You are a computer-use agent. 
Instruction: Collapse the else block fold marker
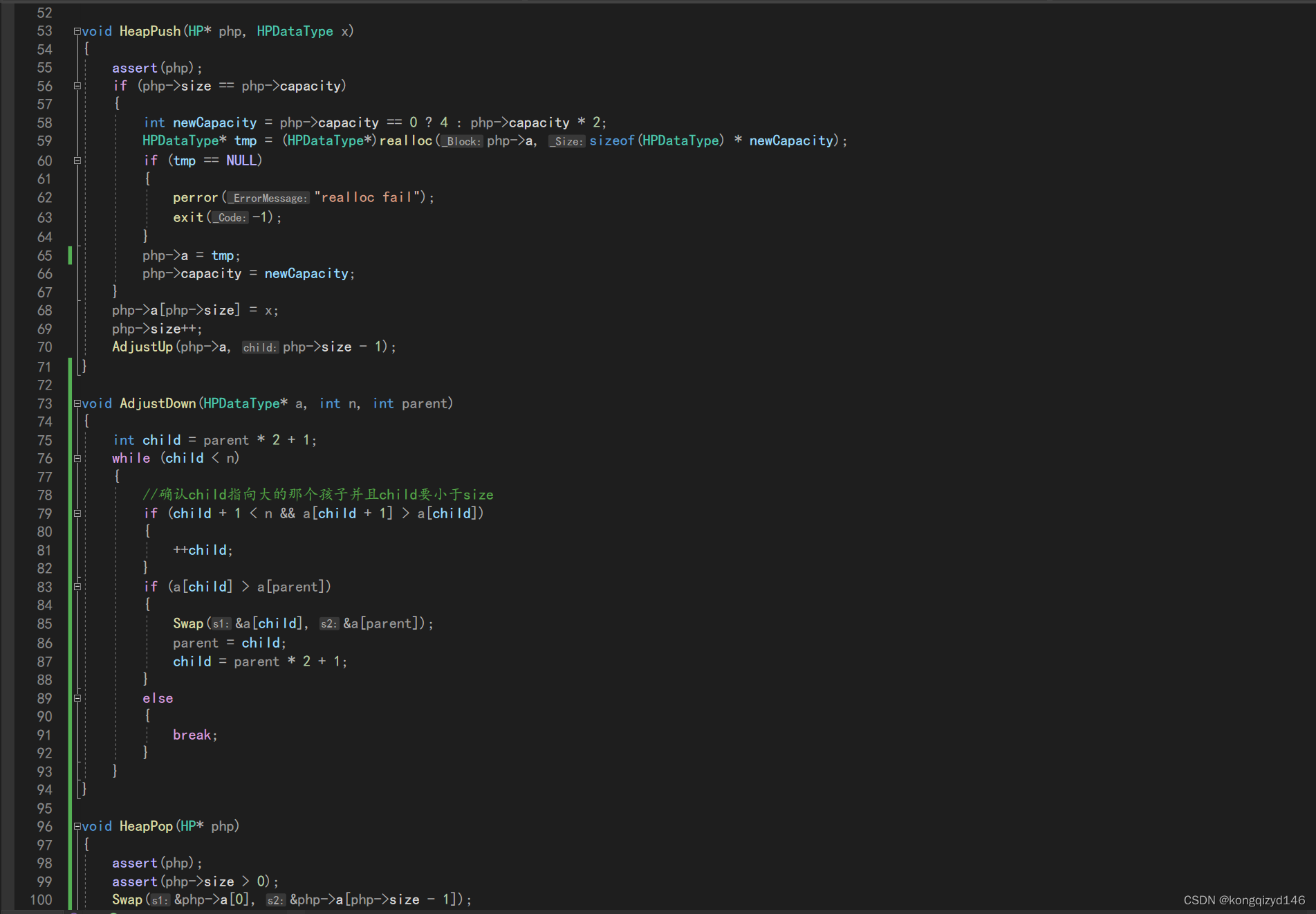[x=77, y=698]
